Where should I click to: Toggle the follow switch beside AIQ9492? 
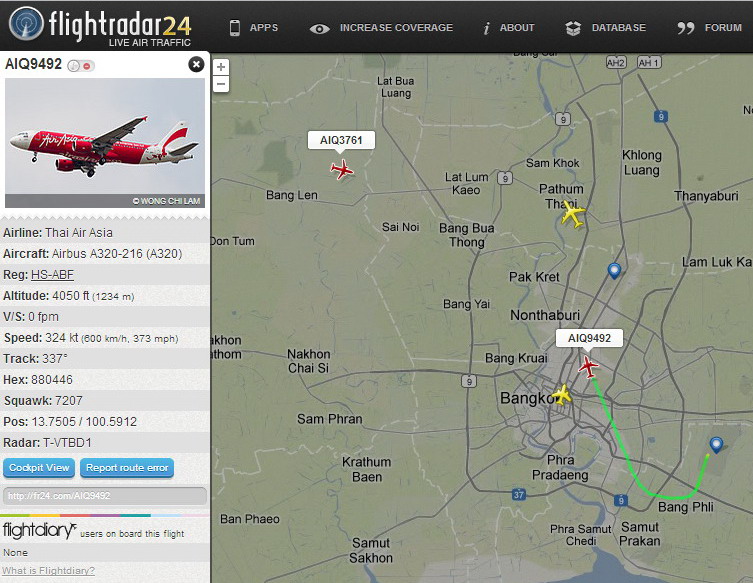click(x=81, y=66)
